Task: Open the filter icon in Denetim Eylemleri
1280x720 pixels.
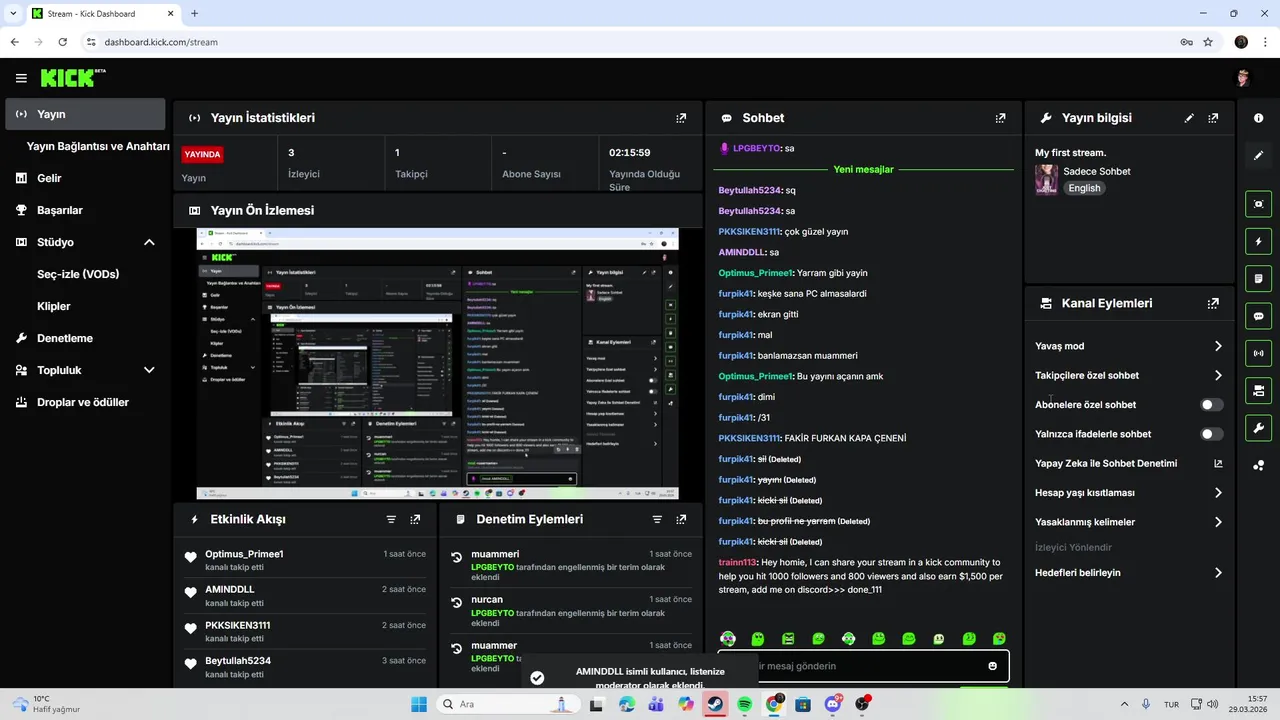Action: point(657,520)
